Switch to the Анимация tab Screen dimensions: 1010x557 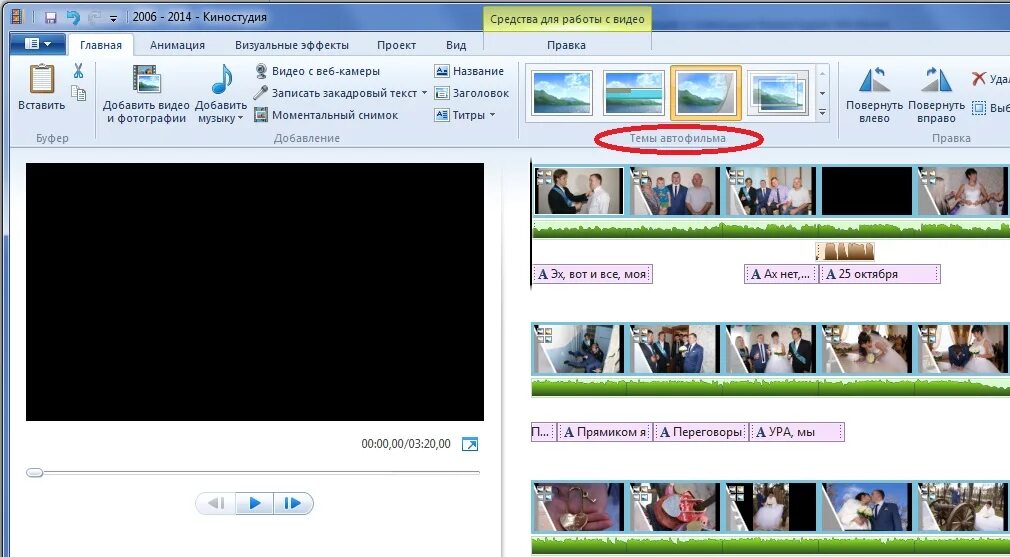tap(177, 45)
